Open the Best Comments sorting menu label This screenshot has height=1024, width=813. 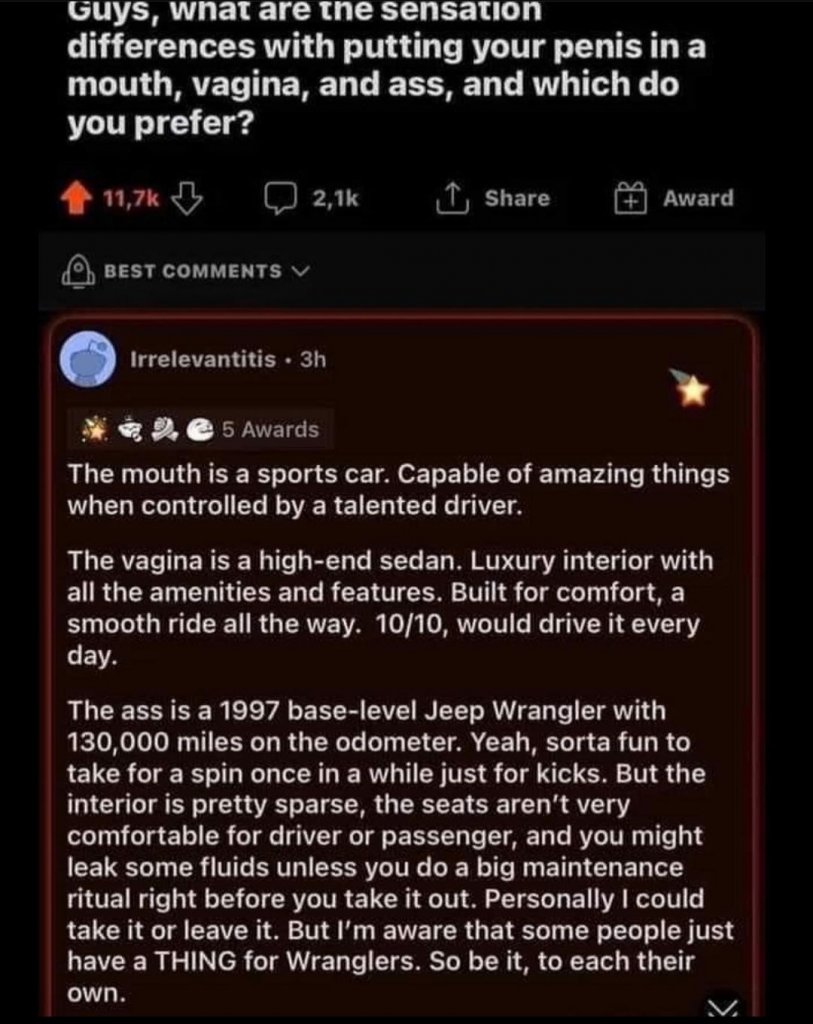tap(191, 271)
